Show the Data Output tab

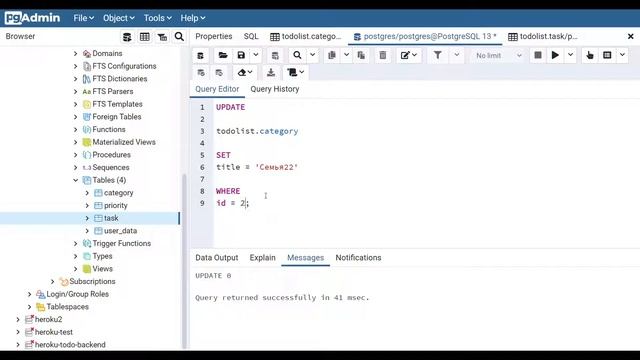(217, 258)
